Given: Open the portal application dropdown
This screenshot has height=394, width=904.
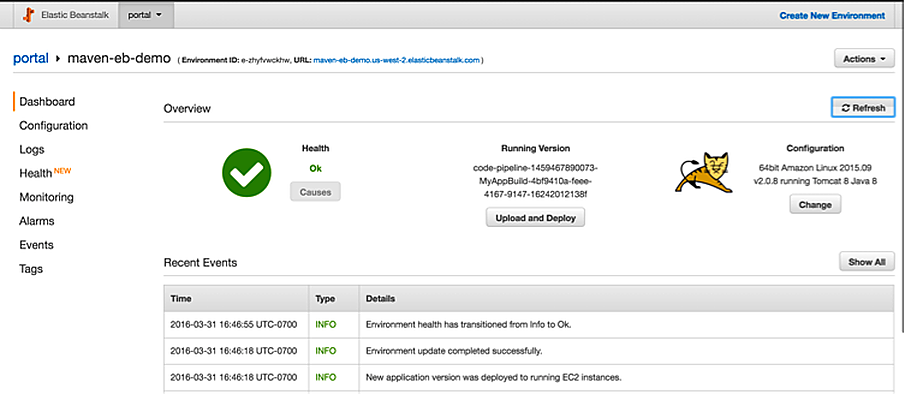Looking at the screenshot, I should 145,15.
